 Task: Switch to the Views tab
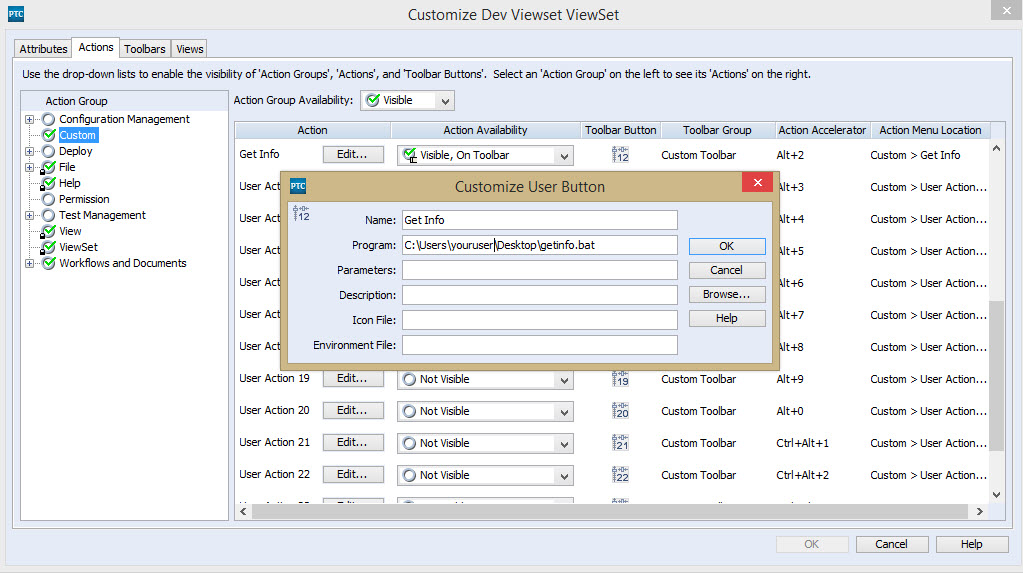(x=190, y=49)
